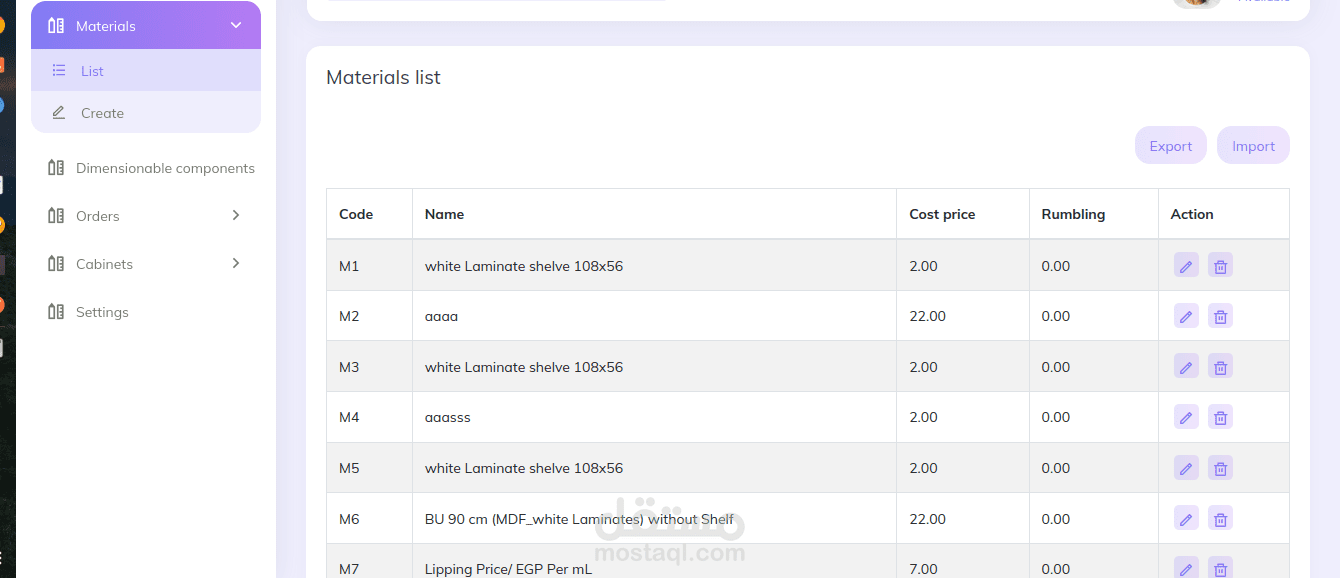
Task: Click the Dimensionable components icon
Action: (56, 168)
